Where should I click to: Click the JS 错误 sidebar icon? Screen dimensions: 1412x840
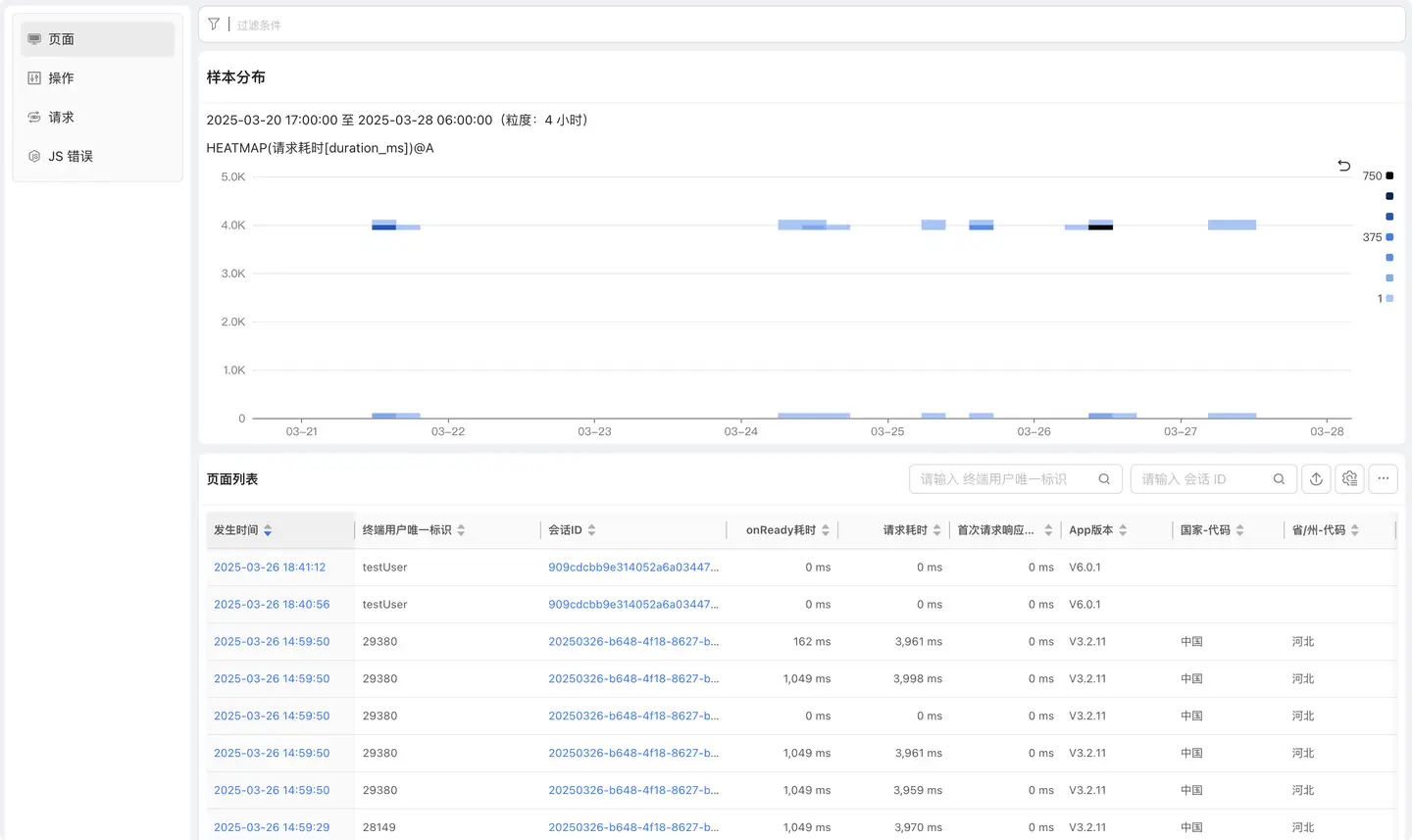pos(34,157)
